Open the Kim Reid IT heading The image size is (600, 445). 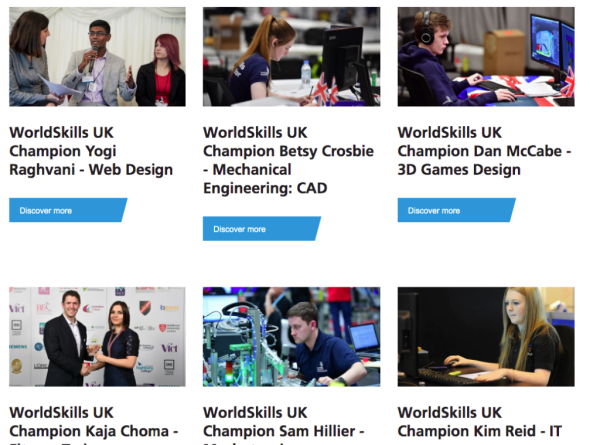[479, 422]
